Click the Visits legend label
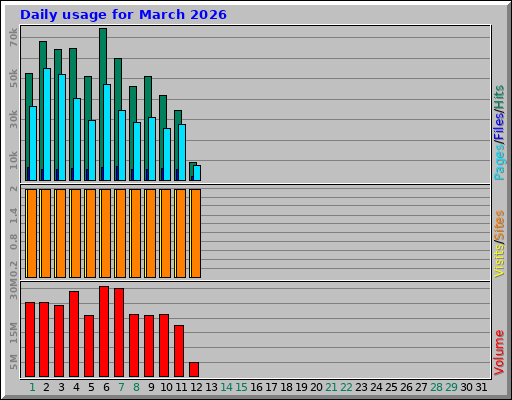Image resolution: width=512 pixels, height=400 pixels. coord(499,261)
